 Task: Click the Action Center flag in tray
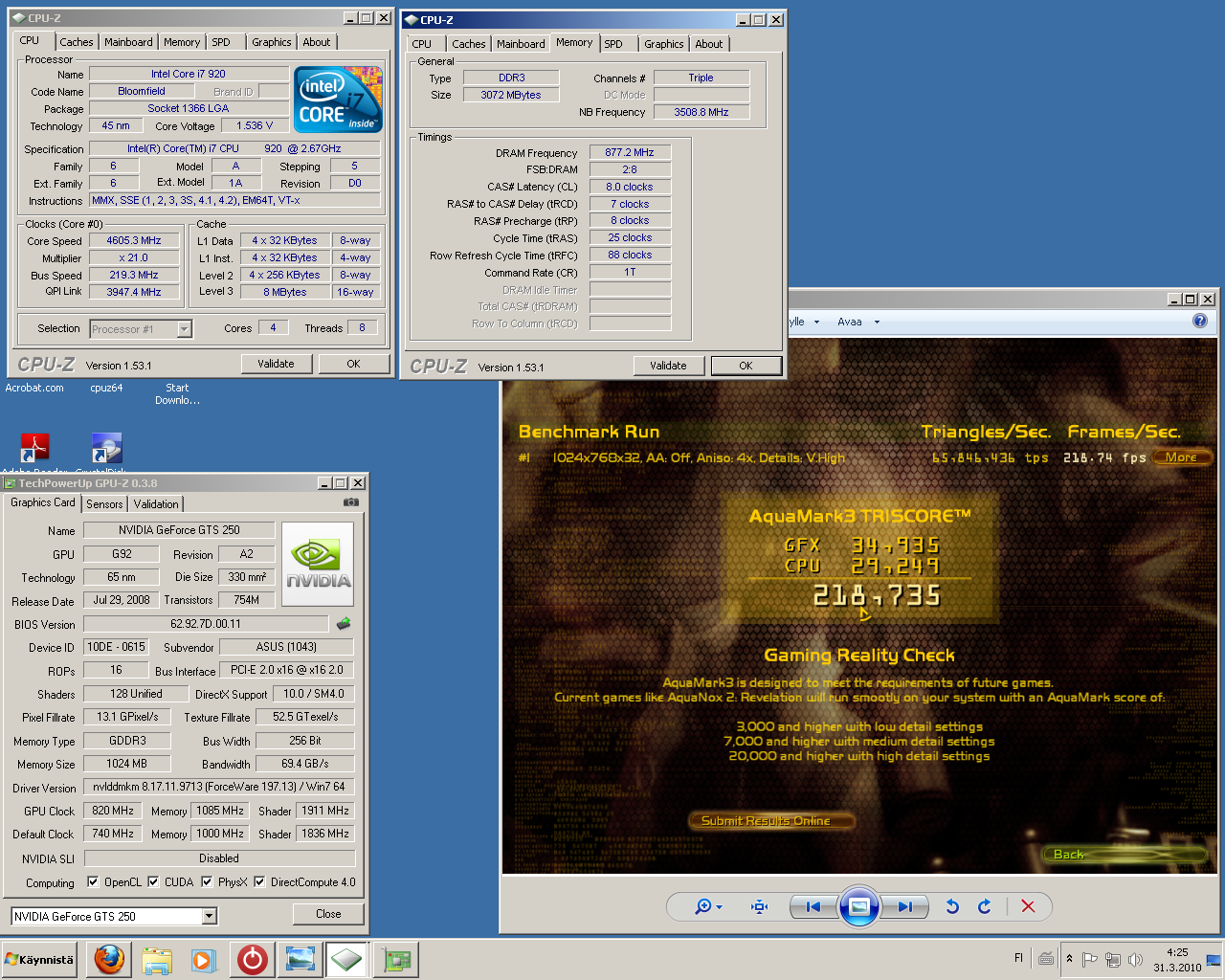pyautogui.click(x=1090, y=959)
